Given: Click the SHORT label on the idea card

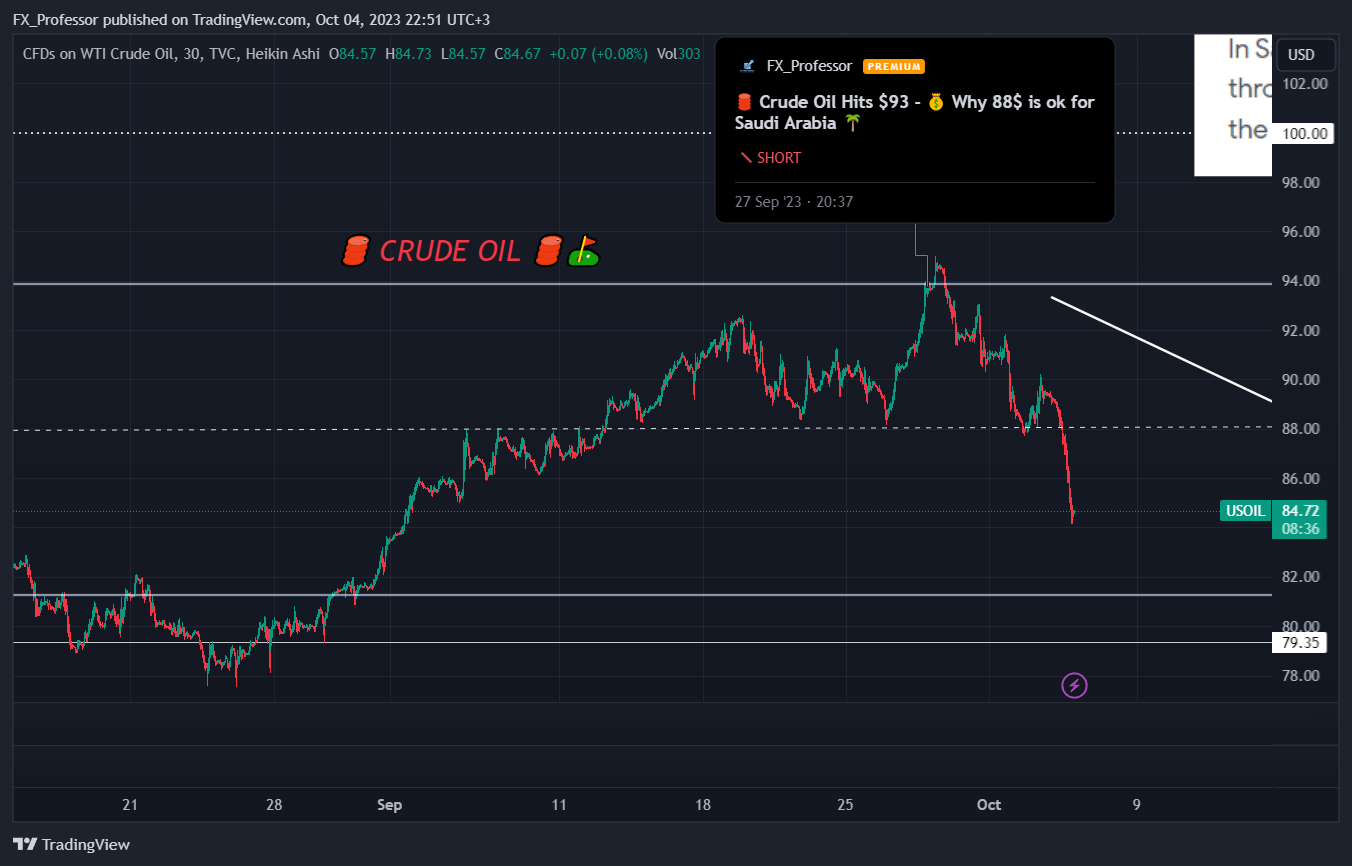Looking at the screenshot, I should pyautogui.click(x=770, y=158).
